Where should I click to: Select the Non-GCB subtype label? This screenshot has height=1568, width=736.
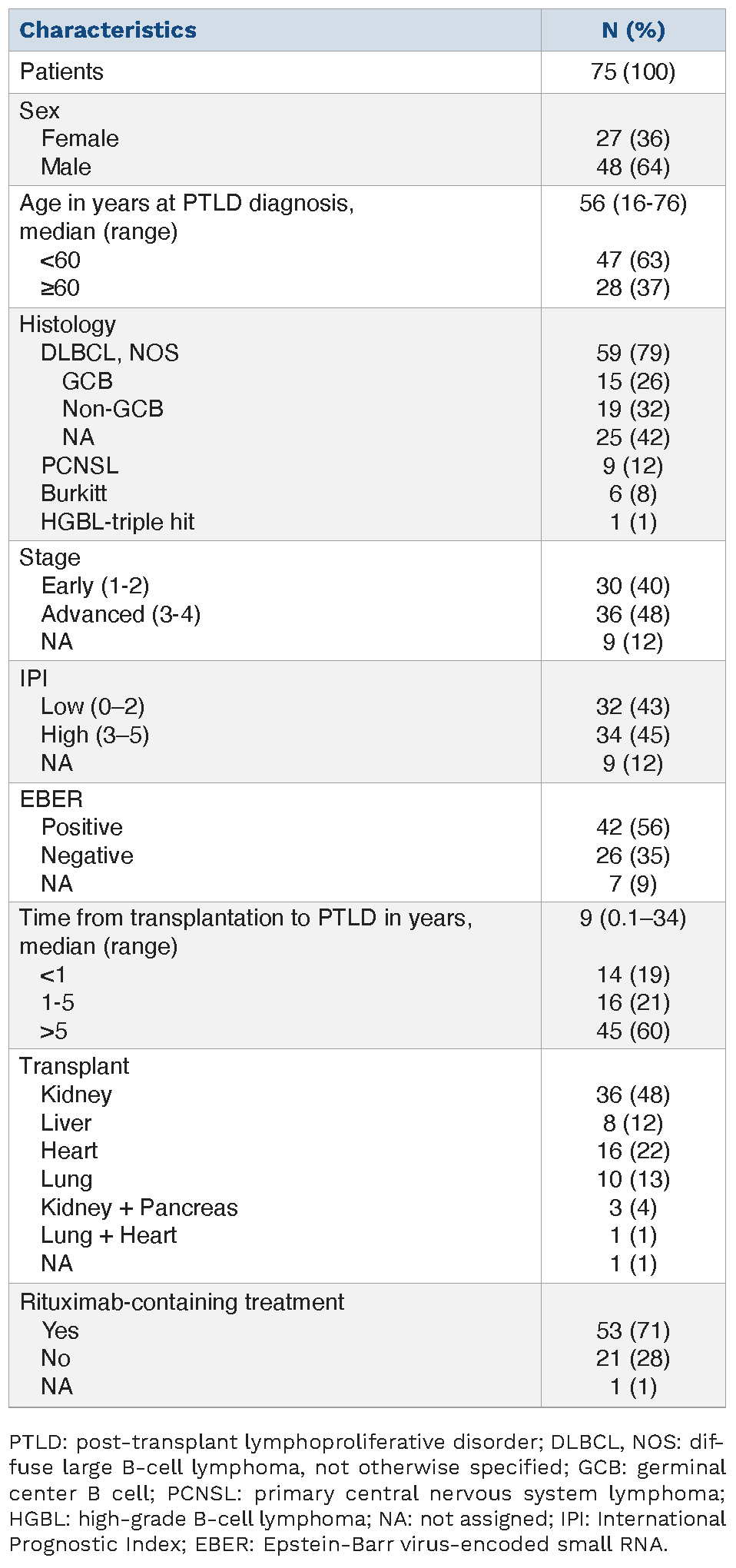113,409
